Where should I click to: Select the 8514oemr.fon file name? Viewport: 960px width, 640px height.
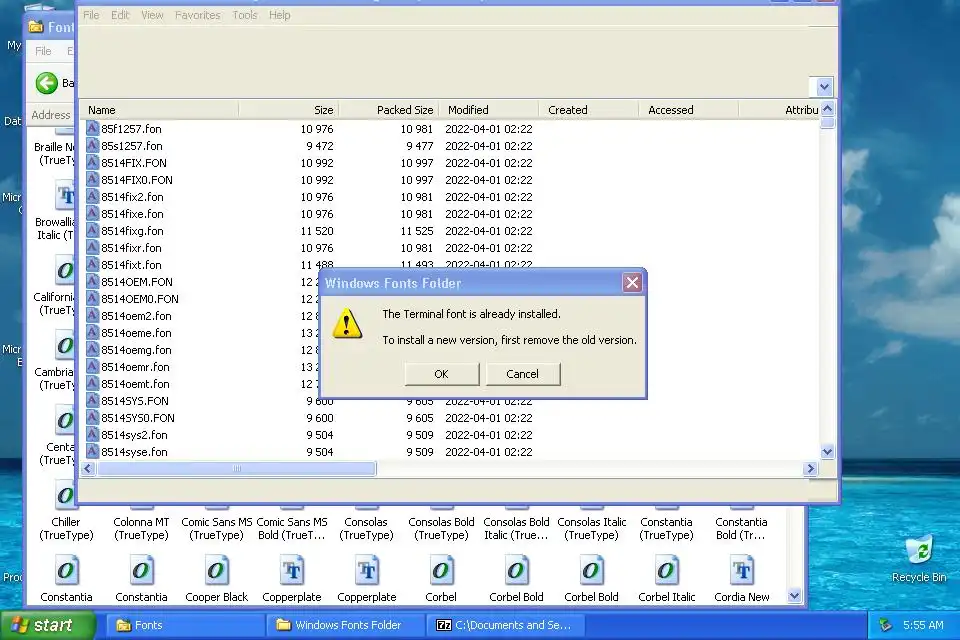tap(135, 367)
